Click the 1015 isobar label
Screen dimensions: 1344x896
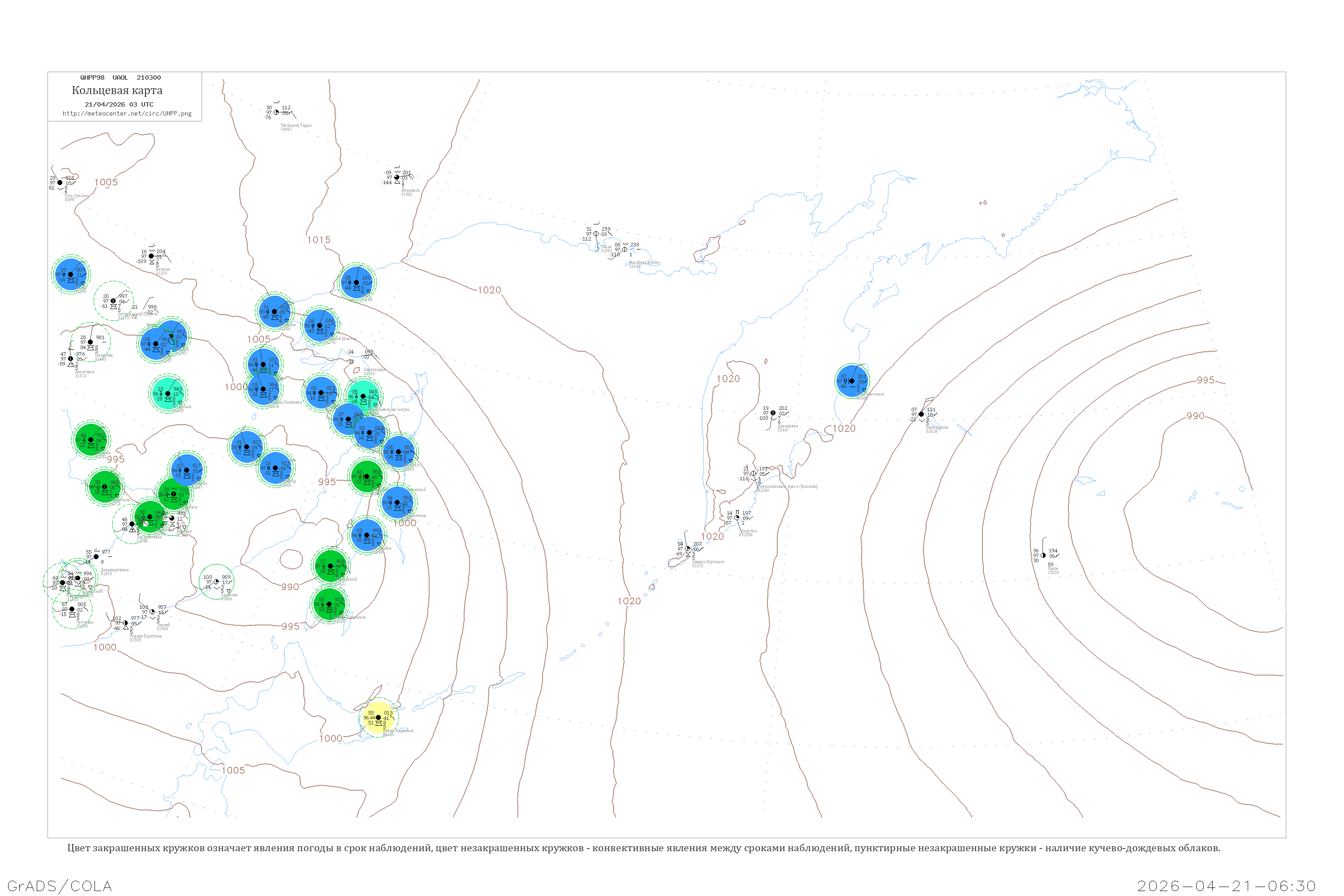318,240
